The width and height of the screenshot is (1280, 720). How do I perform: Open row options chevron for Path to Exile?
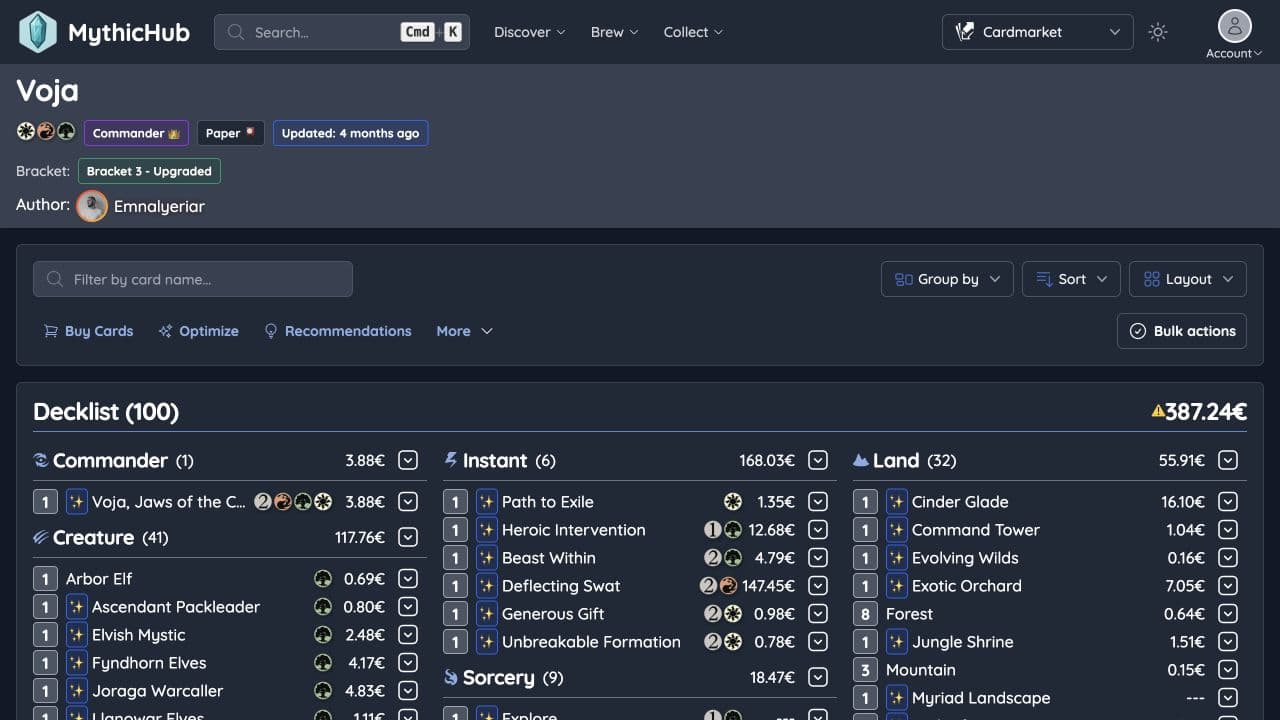tap(818, 502)
